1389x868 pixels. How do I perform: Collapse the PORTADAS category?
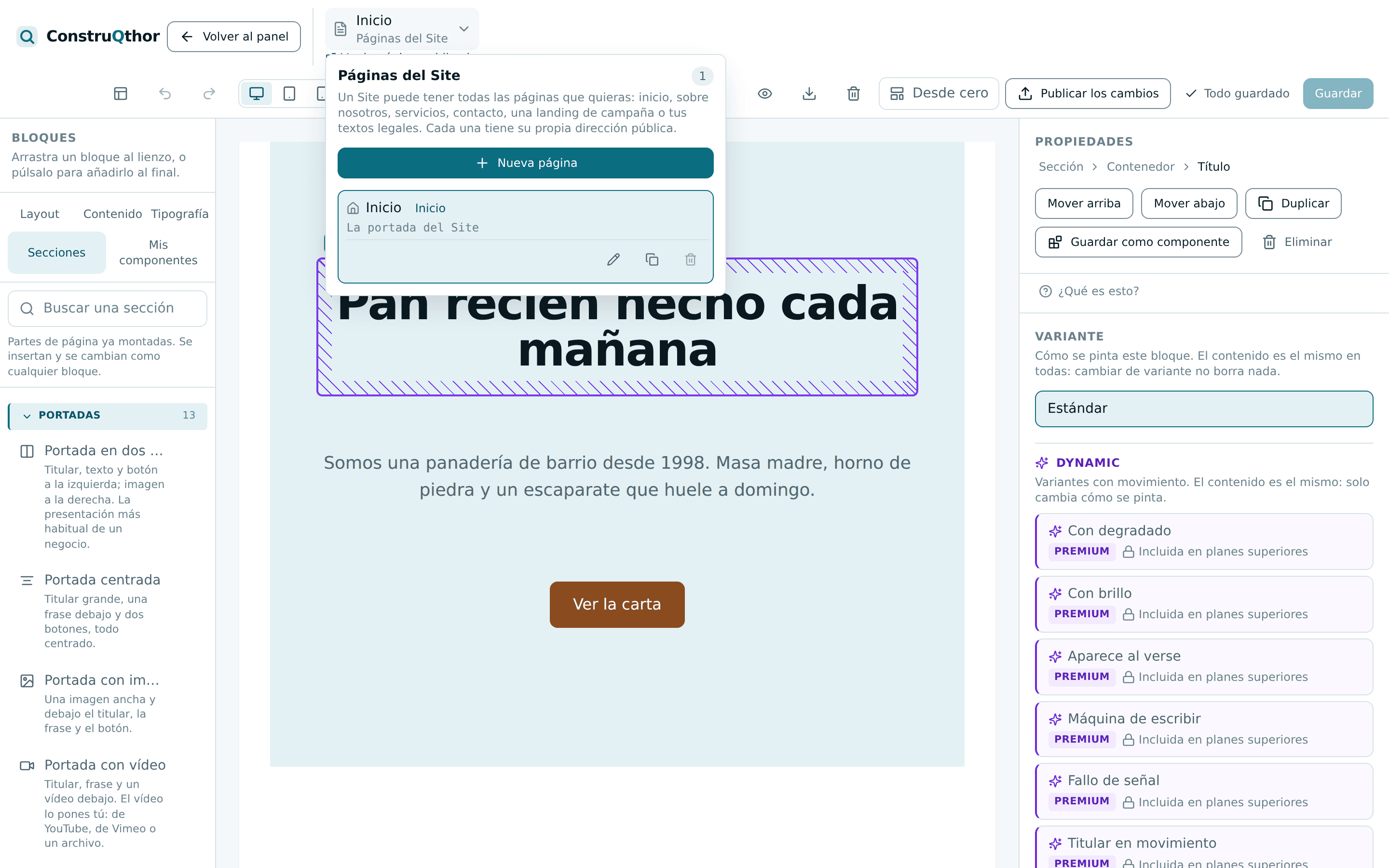pyautogui.click(x=108, y=415)
